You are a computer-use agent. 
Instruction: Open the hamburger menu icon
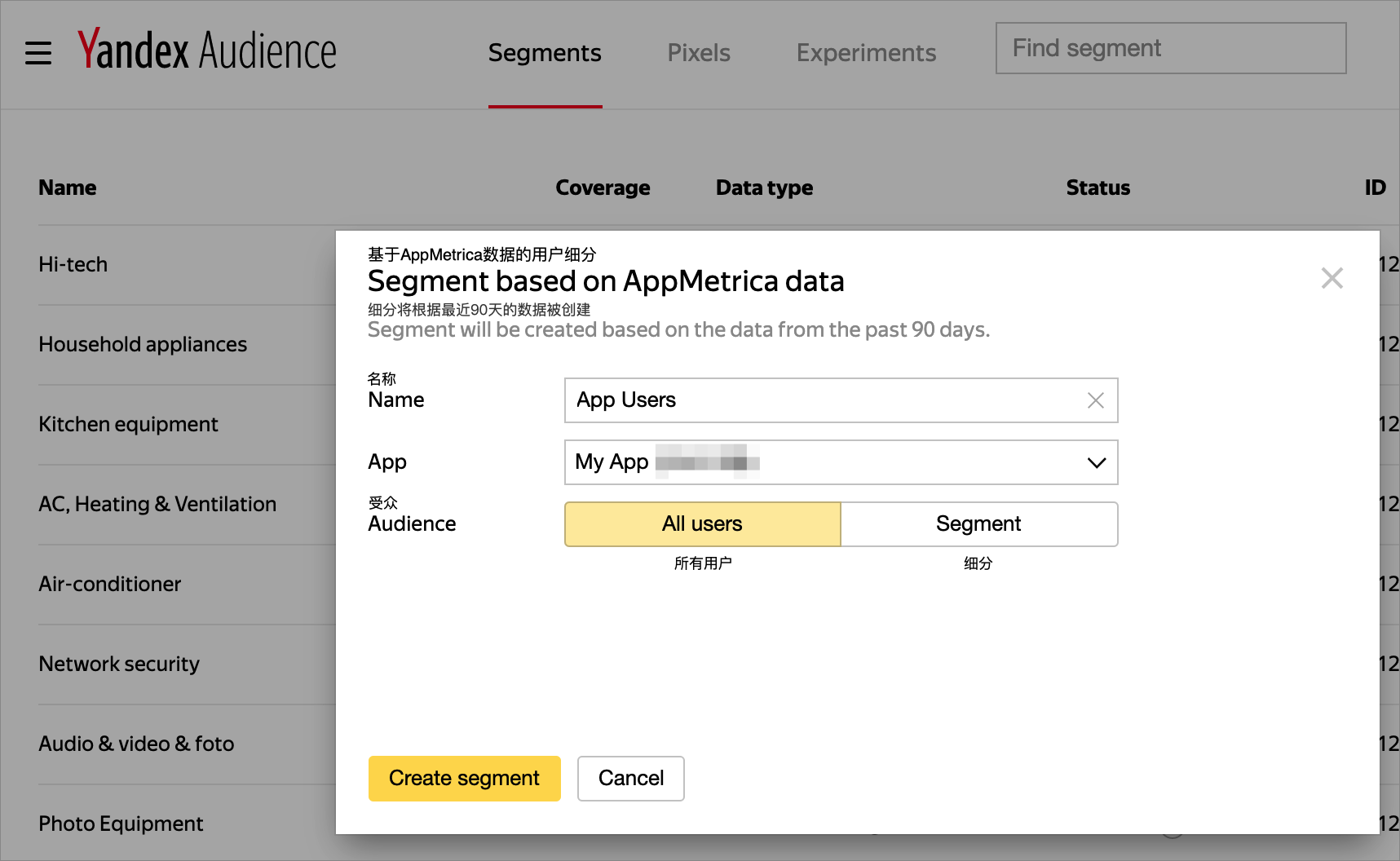38,53
